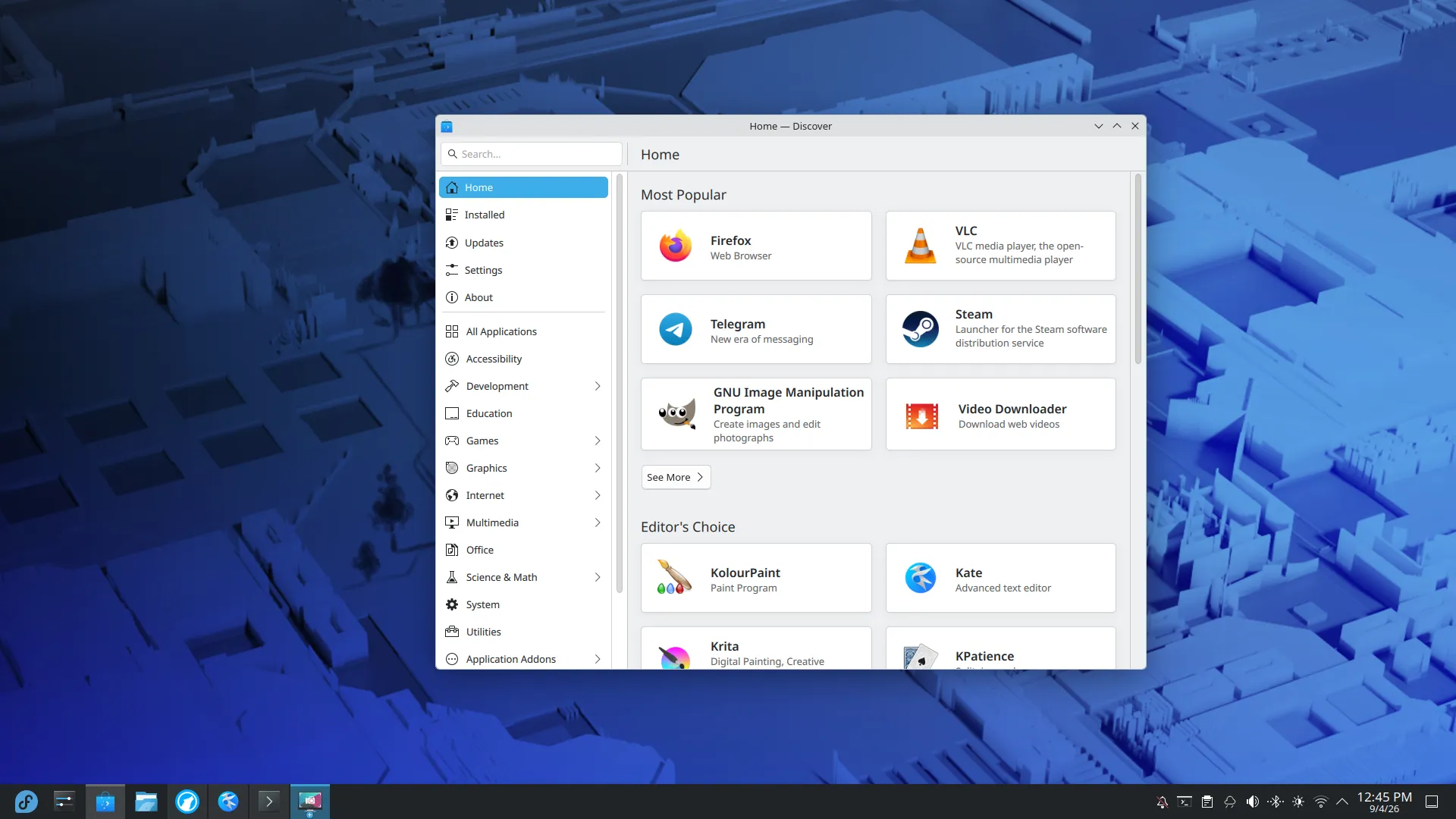Open the Updates page
This screenshot has height=819, width=1456.
(x=523, y=243)
